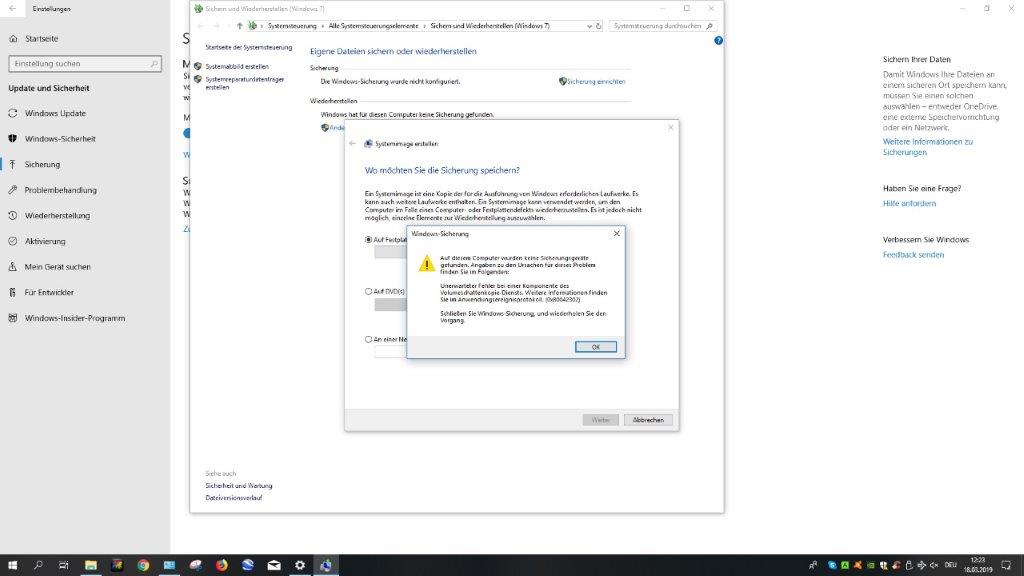The height and width of the screenshot is (576, 1024).
Task: Click the refresh button beside address bar
Action: (599, 26)
